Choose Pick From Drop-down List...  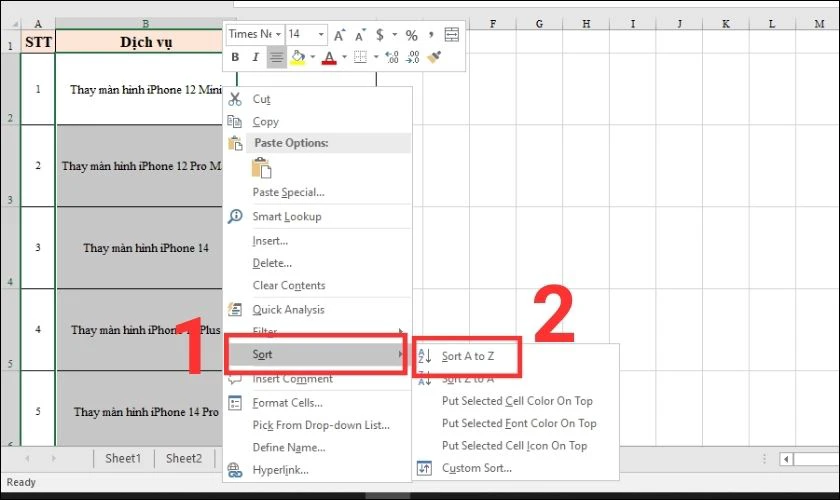tap(318, 425)
